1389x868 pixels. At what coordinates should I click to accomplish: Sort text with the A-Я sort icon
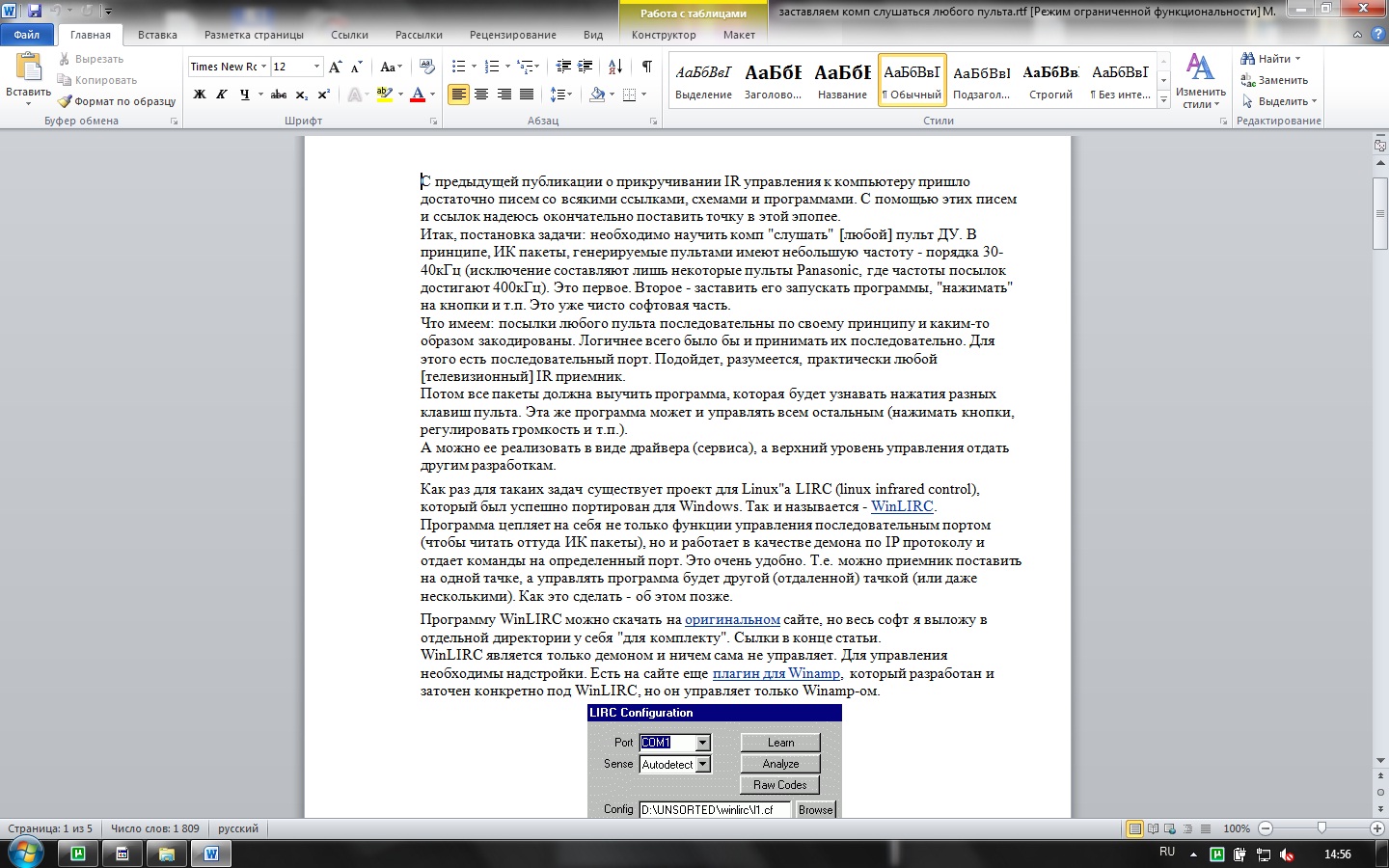click(615, 67)
